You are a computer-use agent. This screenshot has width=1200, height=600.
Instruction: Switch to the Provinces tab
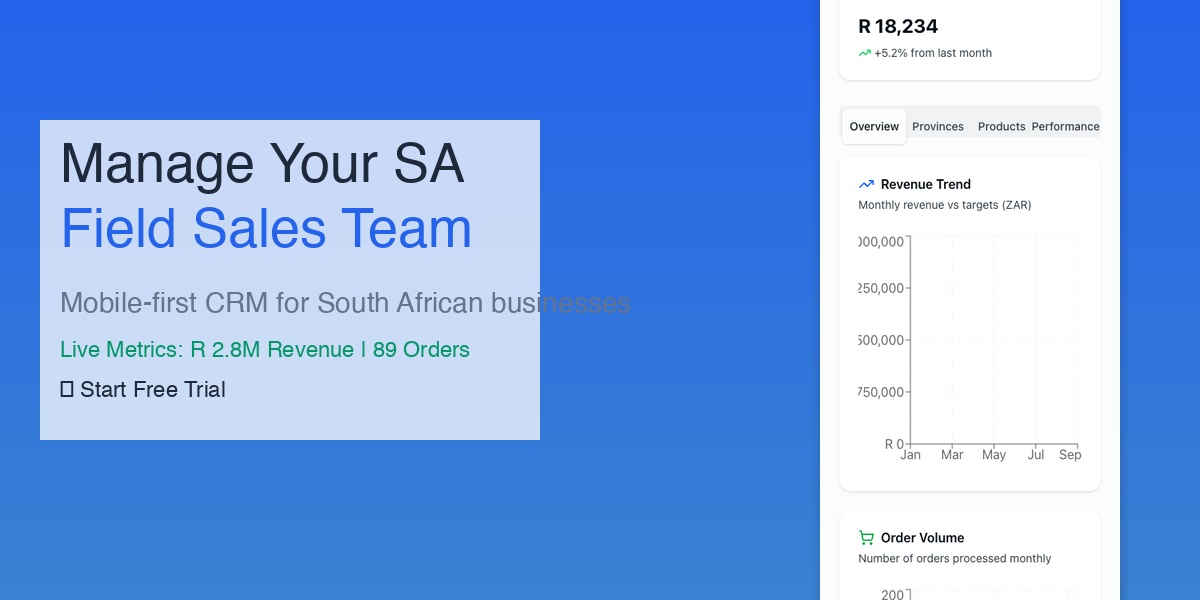point(938,126)
